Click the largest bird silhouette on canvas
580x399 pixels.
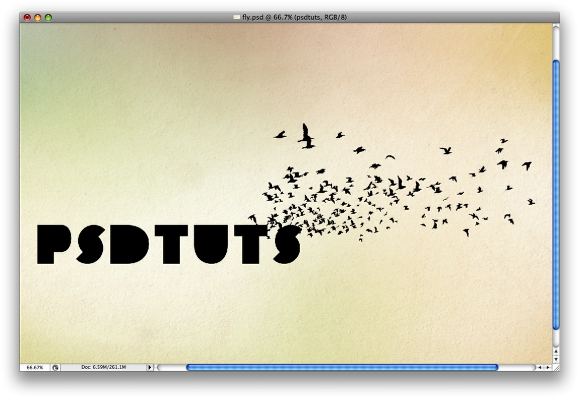(307, 136)
